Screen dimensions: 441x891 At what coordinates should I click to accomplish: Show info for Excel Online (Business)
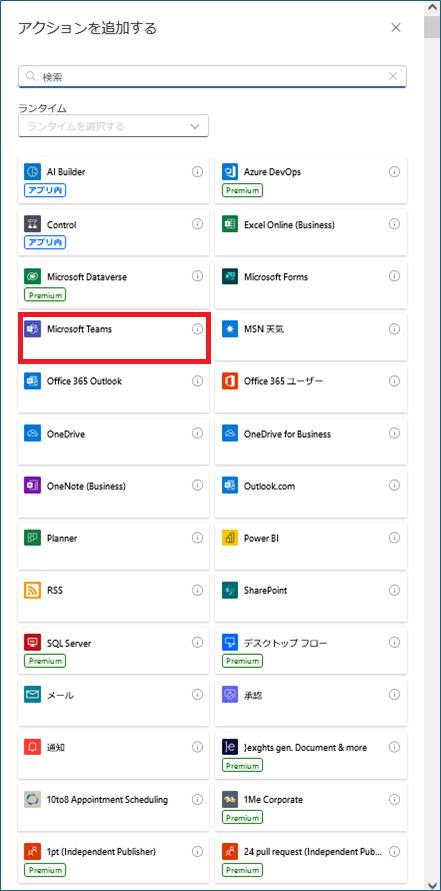point(394,224)
